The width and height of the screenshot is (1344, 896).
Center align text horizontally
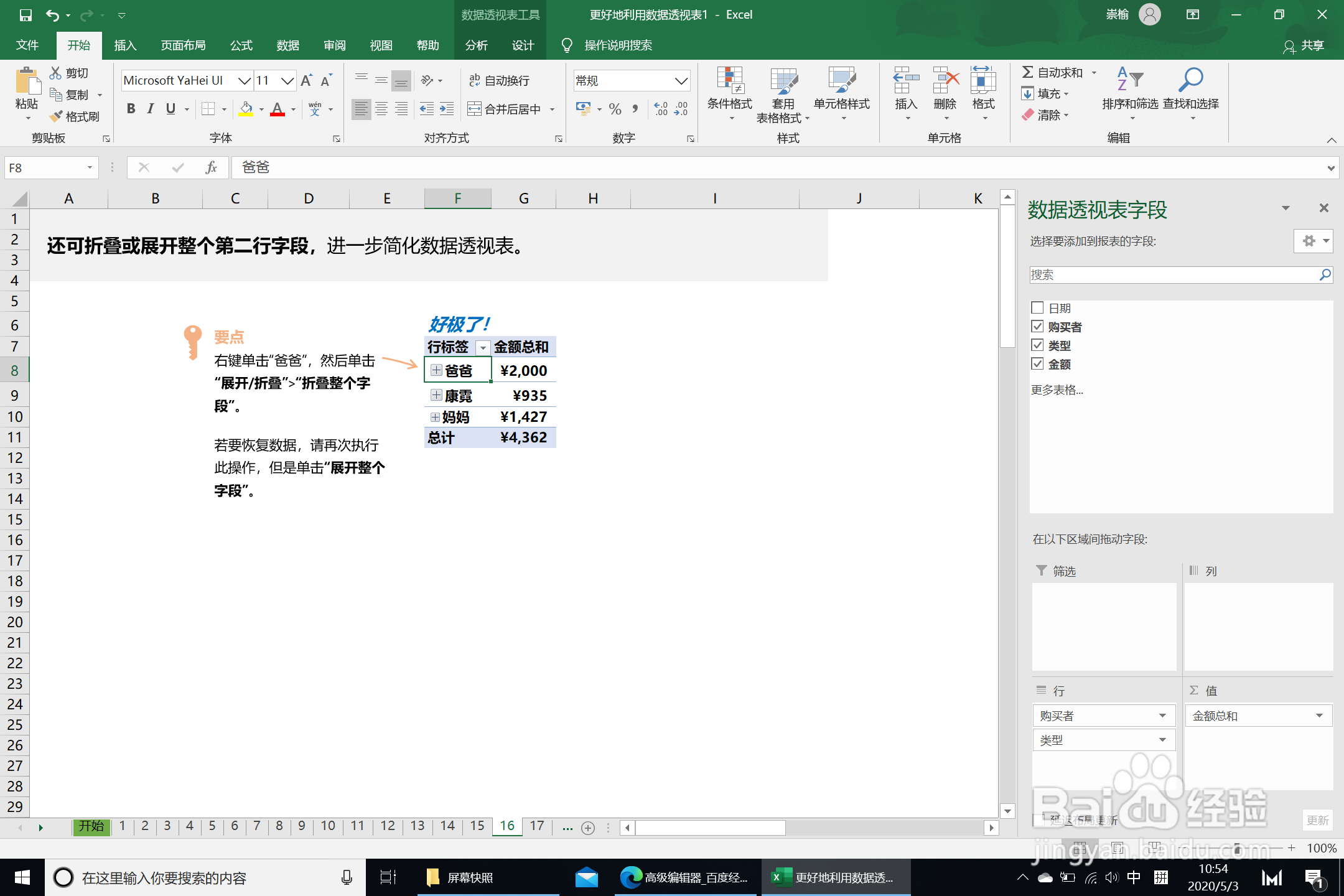pos(381,109)
